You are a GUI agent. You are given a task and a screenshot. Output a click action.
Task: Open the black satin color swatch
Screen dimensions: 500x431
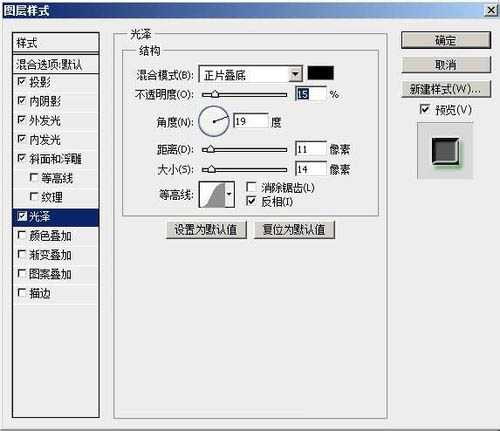[x=320, y=73]
